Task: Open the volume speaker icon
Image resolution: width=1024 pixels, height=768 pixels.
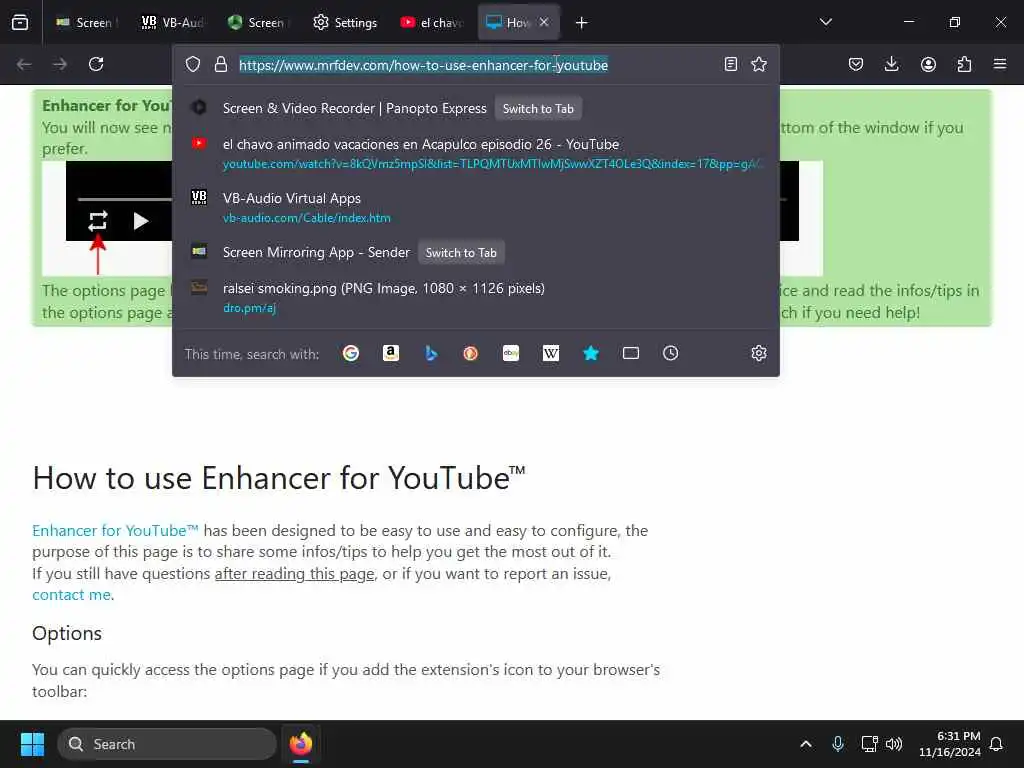Action: pyautogui.click(x=894, y=744)
